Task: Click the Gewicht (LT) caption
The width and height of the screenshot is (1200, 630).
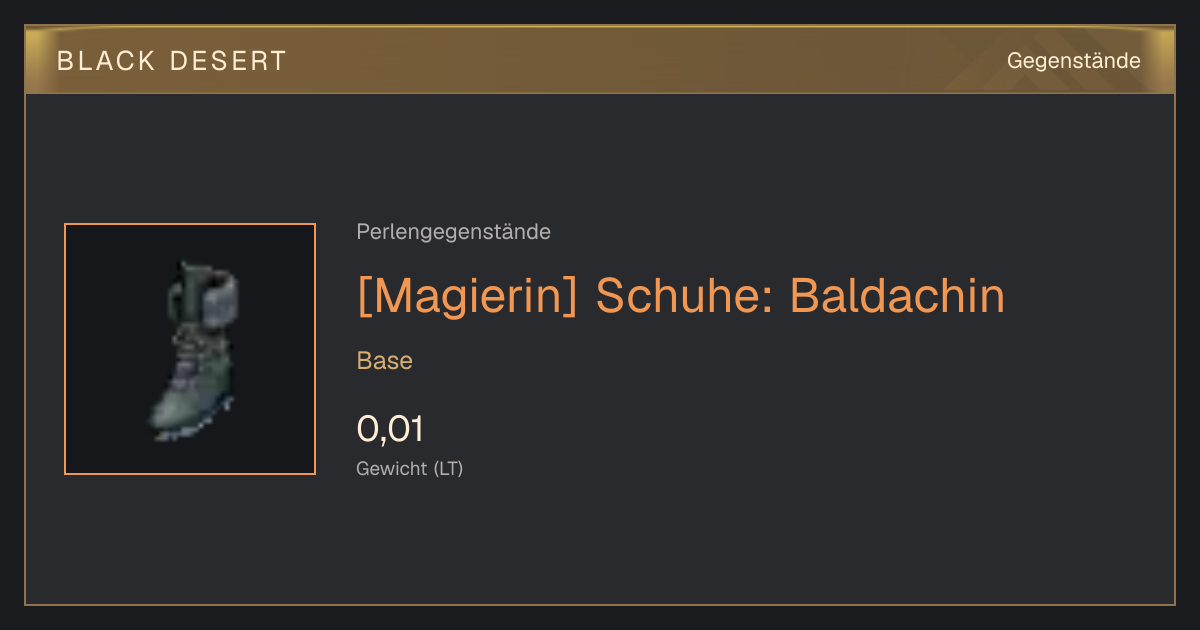Action: [x=410, y=468]
